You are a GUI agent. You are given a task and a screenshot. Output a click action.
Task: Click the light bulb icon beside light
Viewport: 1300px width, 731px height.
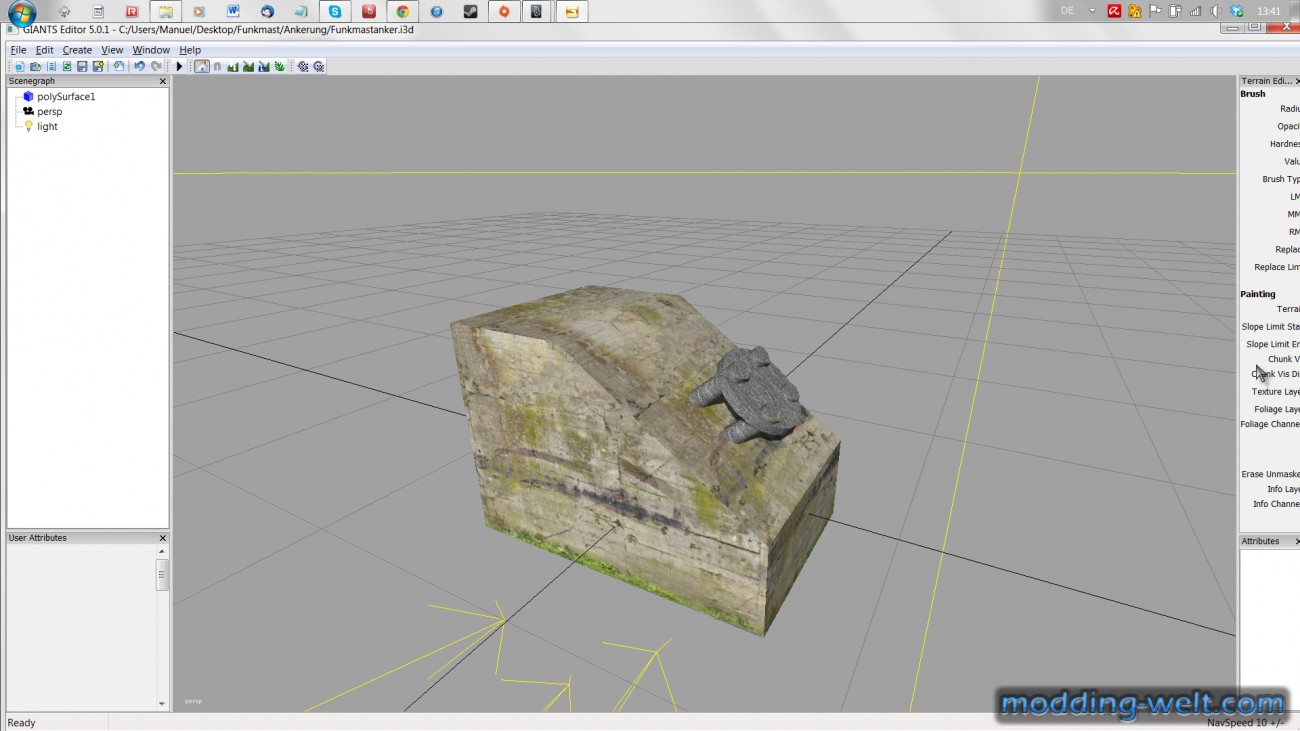pos(29,127)
